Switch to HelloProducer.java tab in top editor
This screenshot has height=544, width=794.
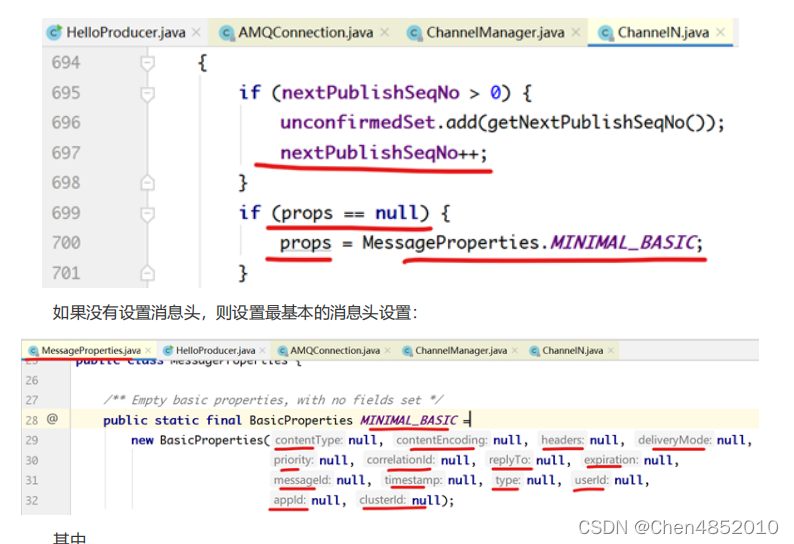click(126, 32)
